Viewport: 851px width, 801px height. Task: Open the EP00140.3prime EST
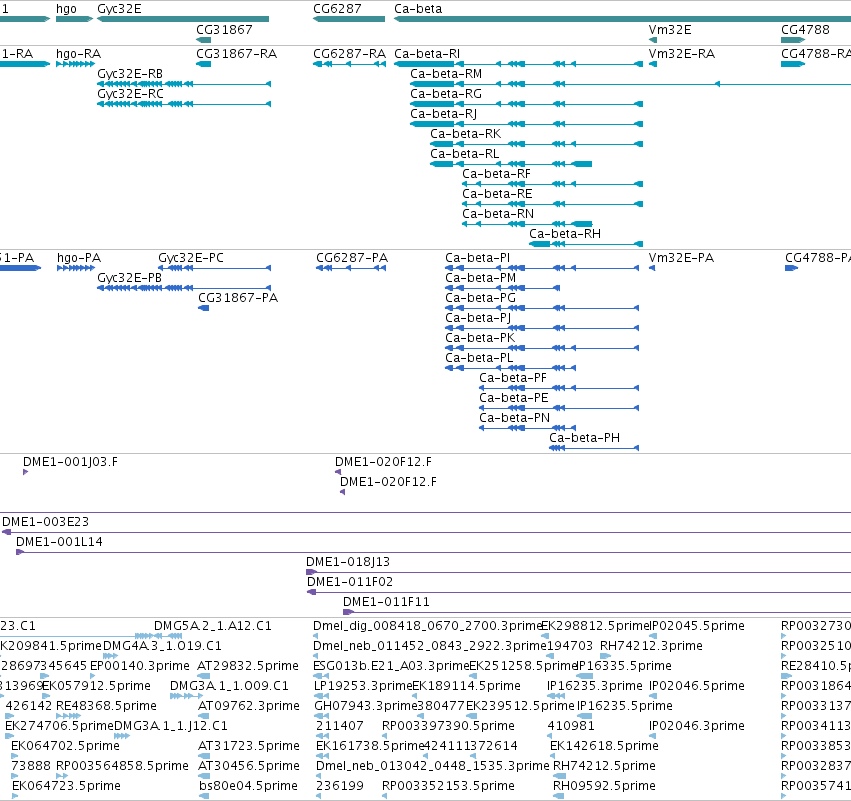140,666
